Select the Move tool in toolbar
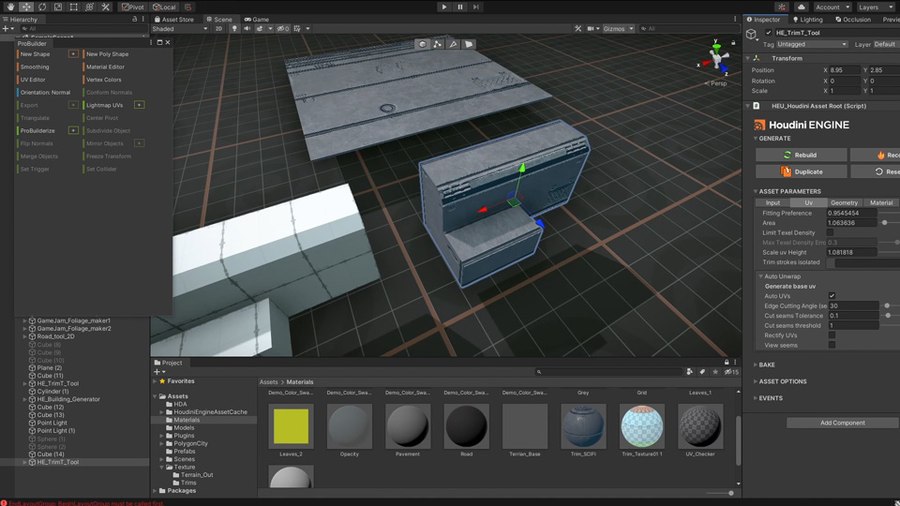The image size is (900, 506). 26,7
